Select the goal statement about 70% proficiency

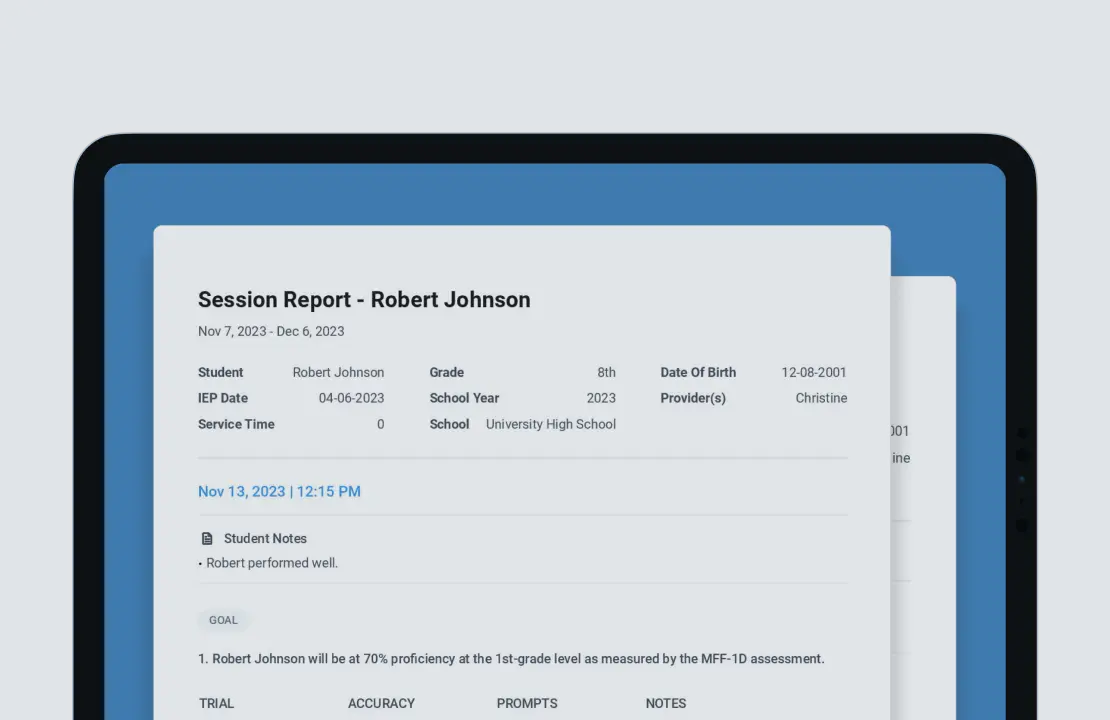pyautogui.click(x=511, y=659)
